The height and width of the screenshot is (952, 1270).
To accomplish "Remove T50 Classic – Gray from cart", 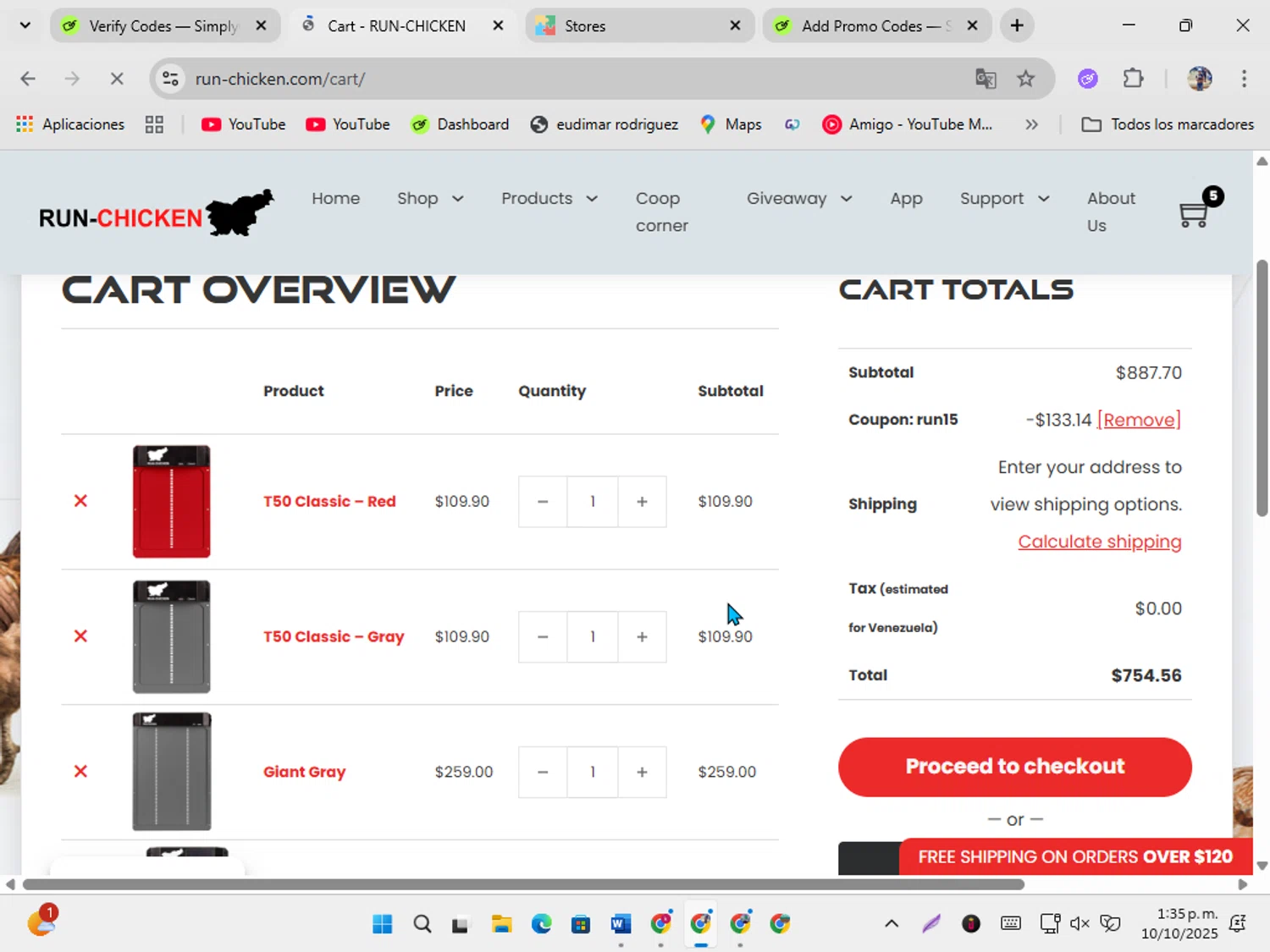I will coord(80,636).
